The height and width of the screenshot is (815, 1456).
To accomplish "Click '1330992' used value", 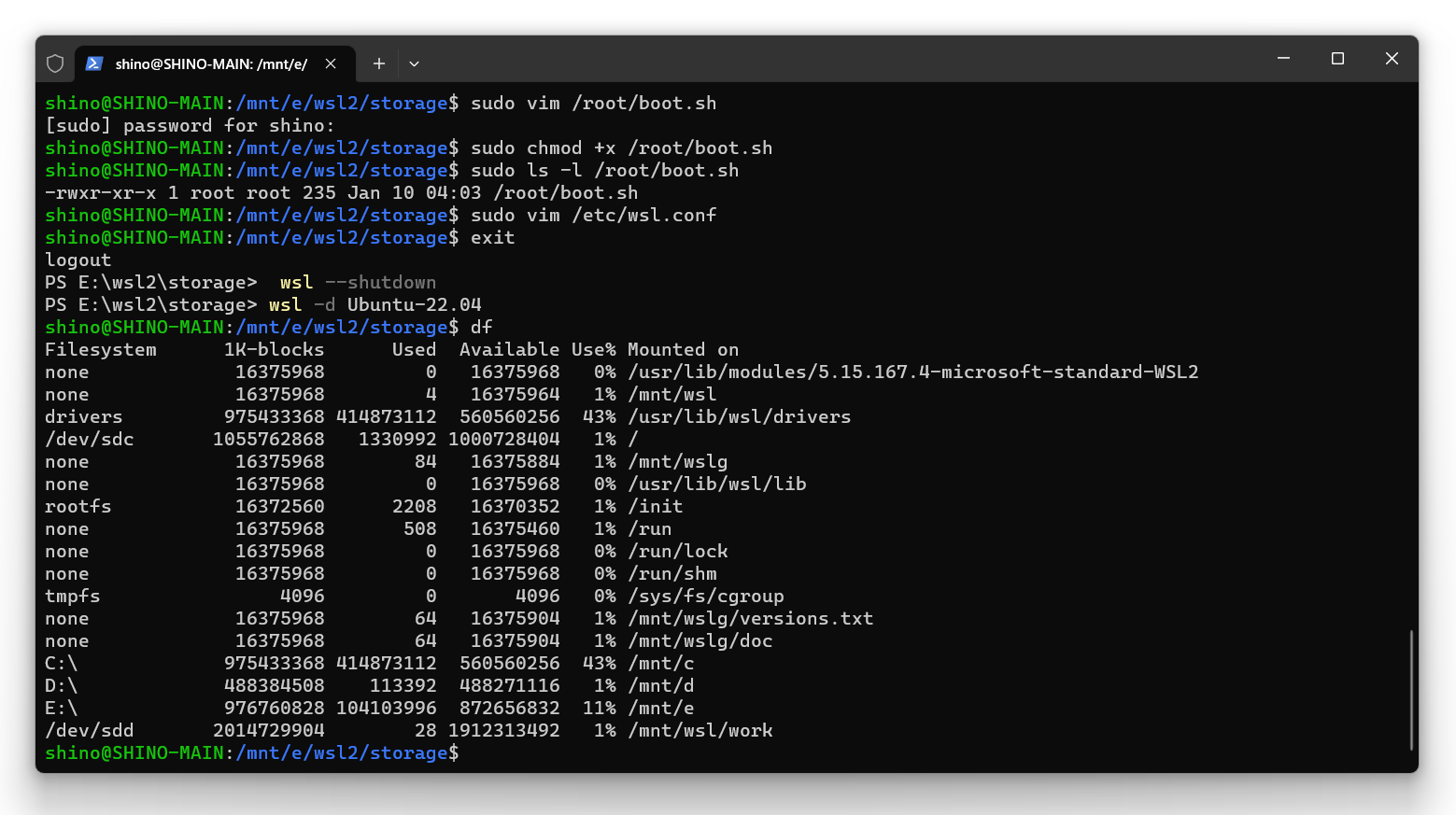I will pyautogui.click(x=398, y=440).
